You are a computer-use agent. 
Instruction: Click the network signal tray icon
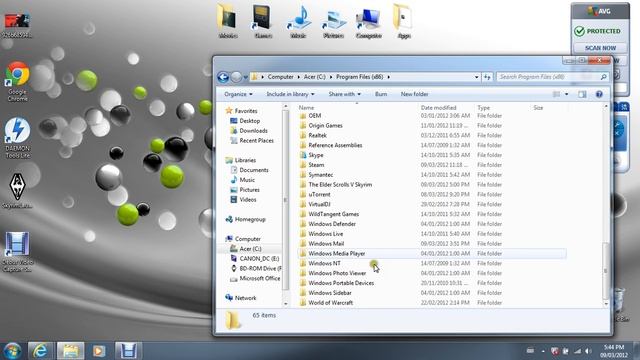[x=577, y=351]
